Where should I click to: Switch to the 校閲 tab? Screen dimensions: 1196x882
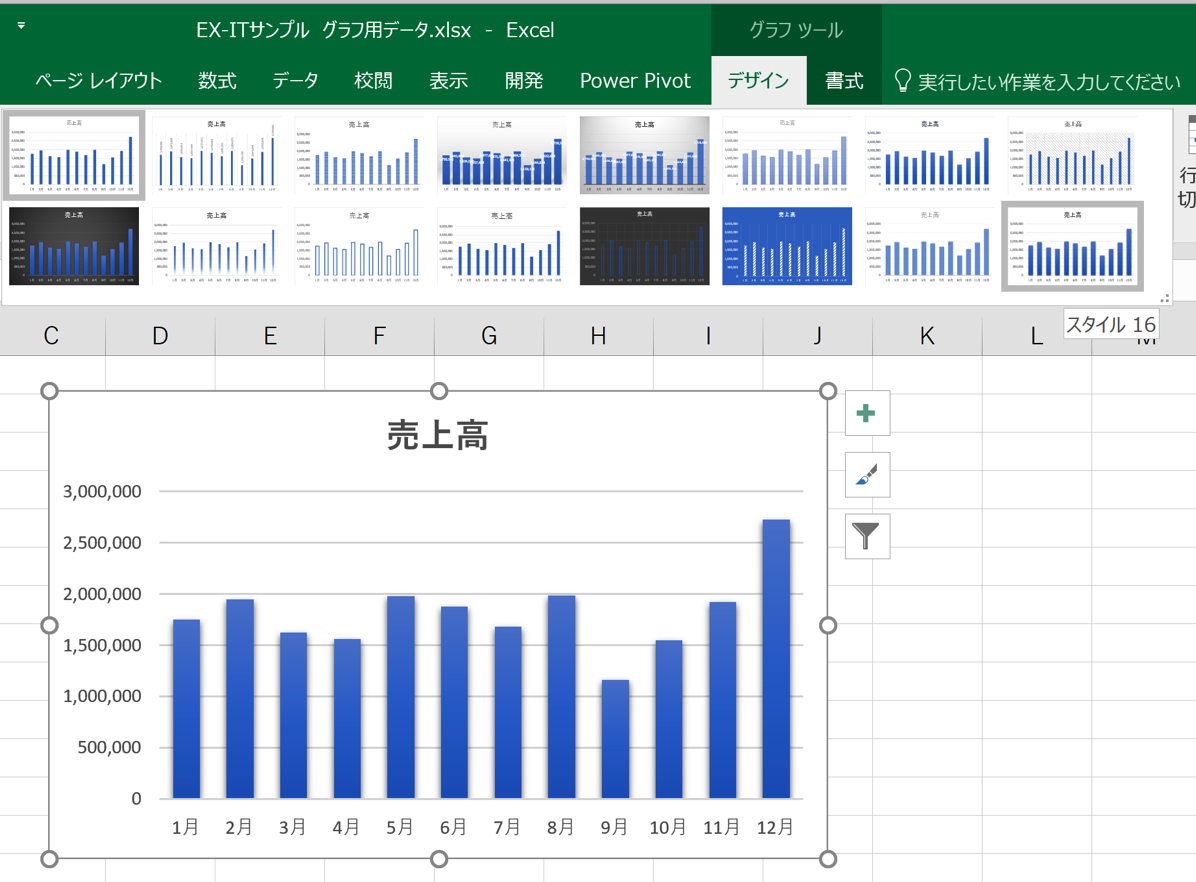coord(373,81)
